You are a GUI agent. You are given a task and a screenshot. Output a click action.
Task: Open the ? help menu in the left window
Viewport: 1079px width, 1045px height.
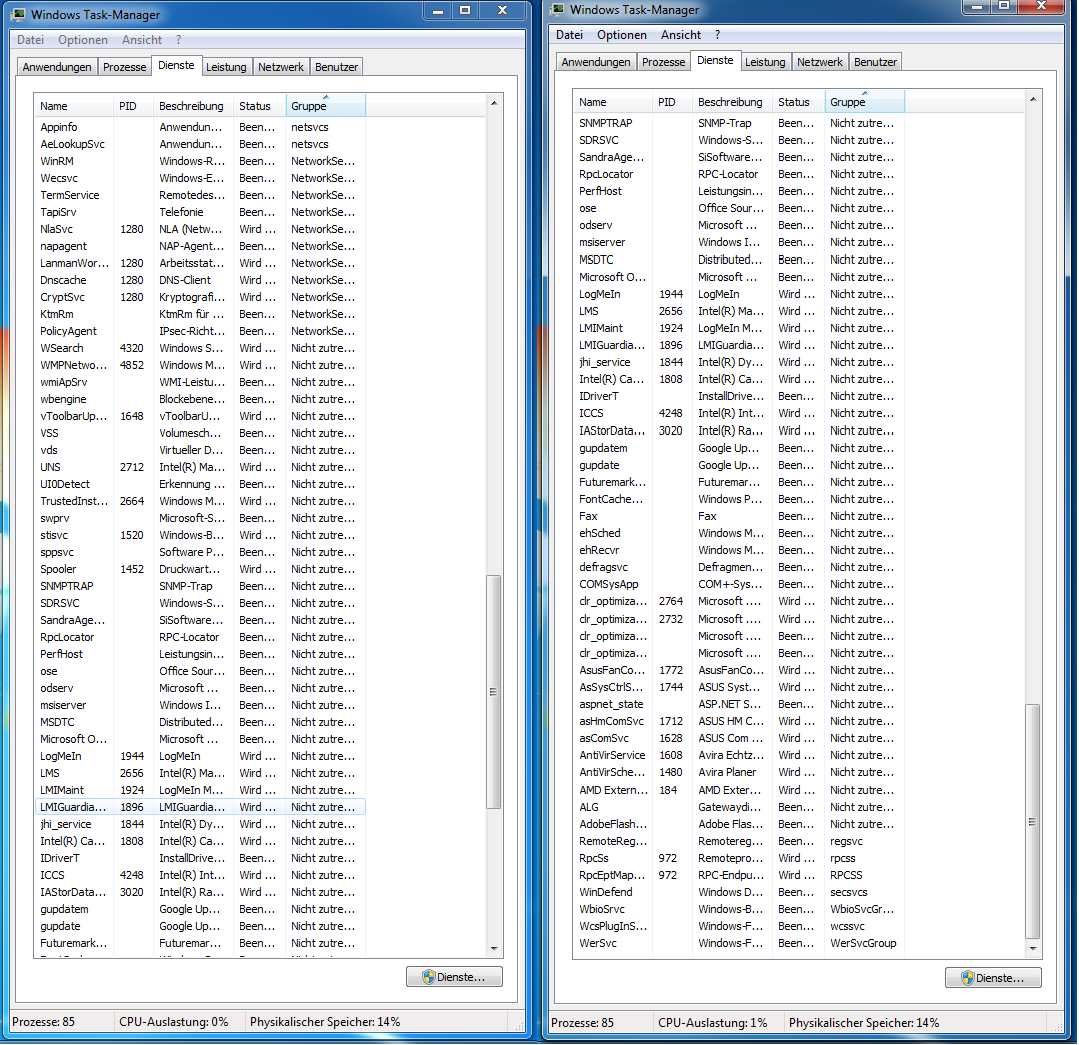(x=178, y=40)
